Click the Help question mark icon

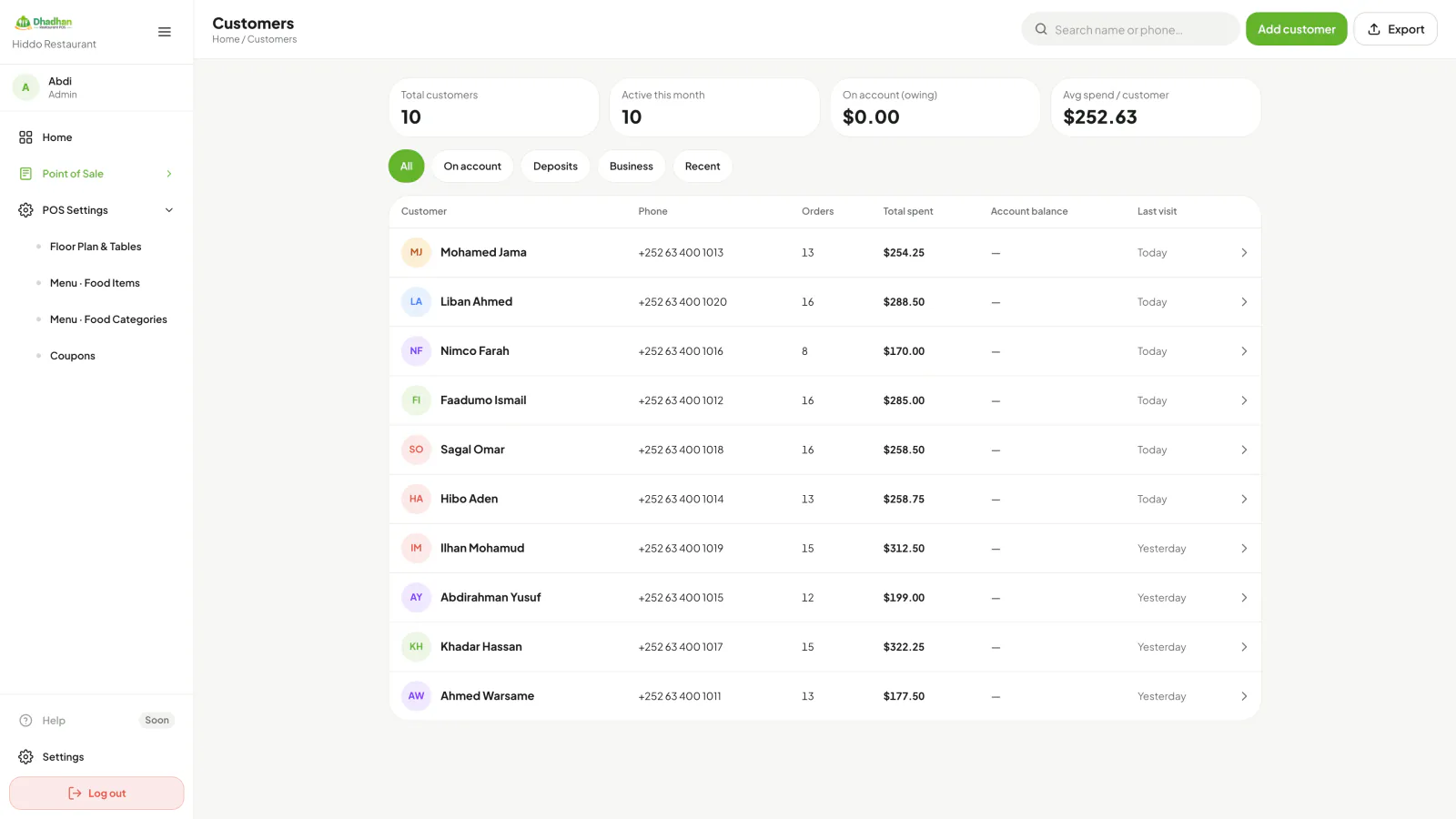point(25,721)
